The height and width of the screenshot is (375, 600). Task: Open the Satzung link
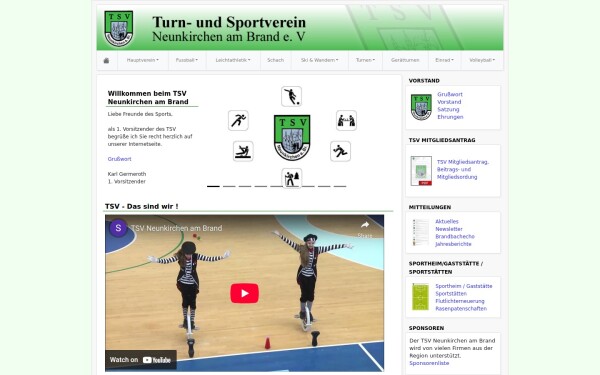click(x=448, y=109)
